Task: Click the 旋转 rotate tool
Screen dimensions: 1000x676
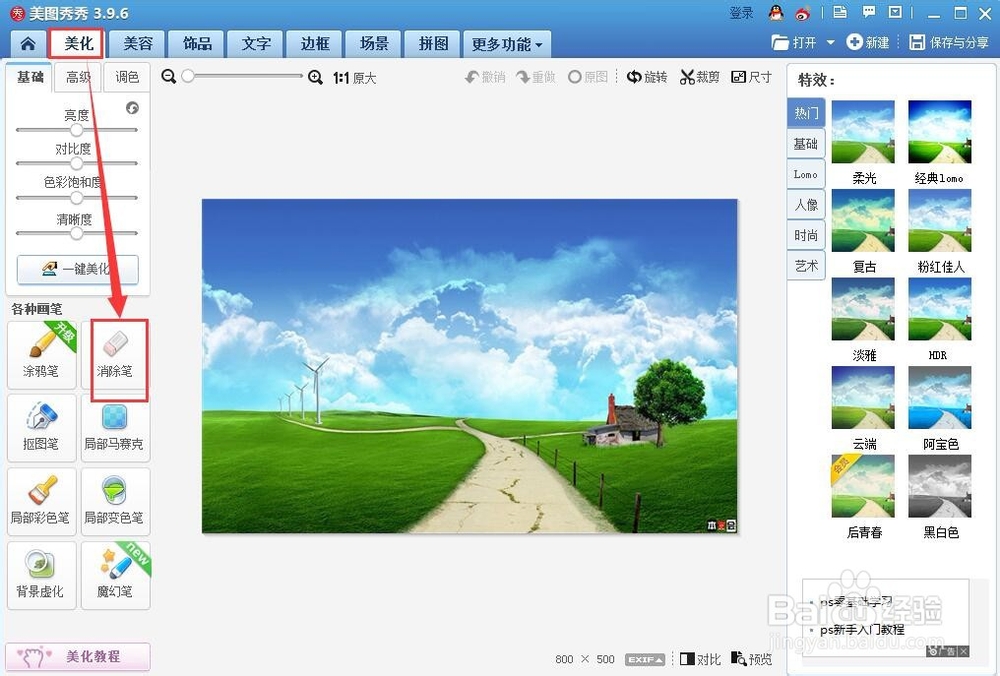Action: click(x=646, y=77)
